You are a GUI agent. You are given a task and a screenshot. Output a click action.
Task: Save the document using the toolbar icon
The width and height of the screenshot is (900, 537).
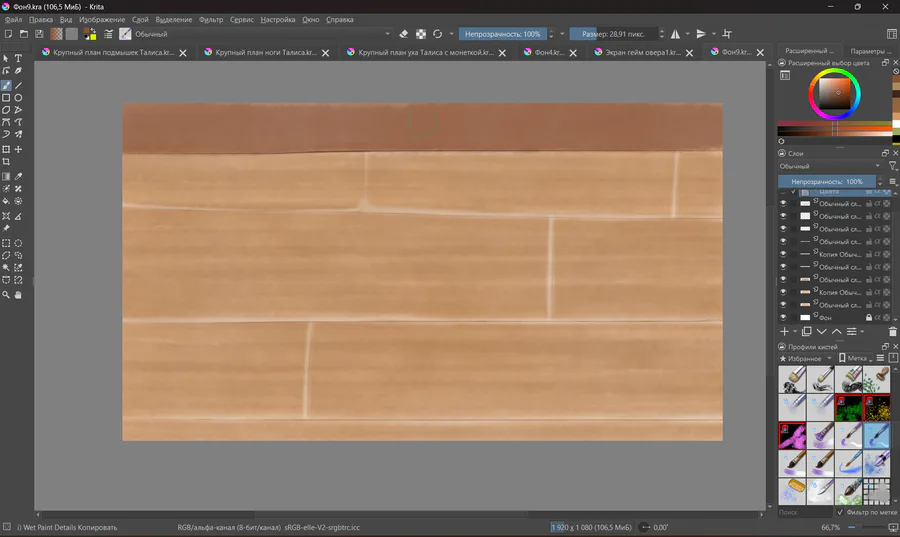(39, 34)
